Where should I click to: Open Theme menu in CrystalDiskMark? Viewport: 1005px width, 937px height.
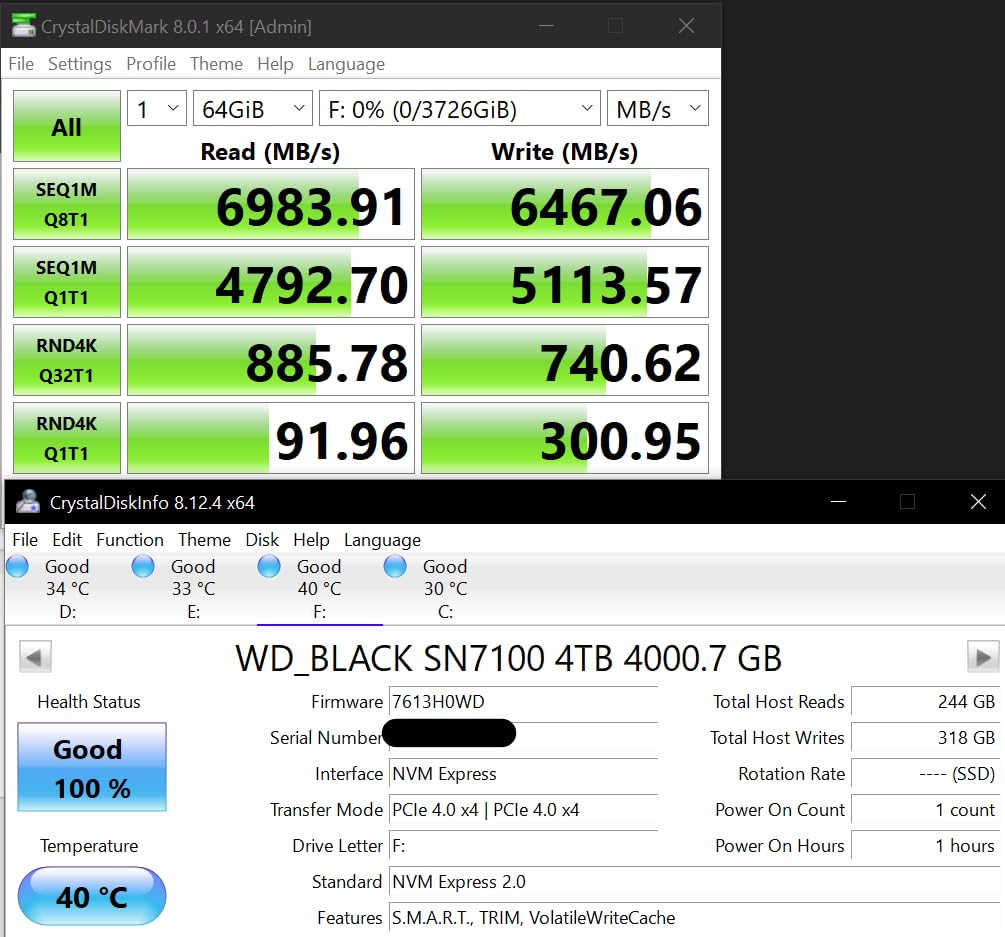point(216,64)
